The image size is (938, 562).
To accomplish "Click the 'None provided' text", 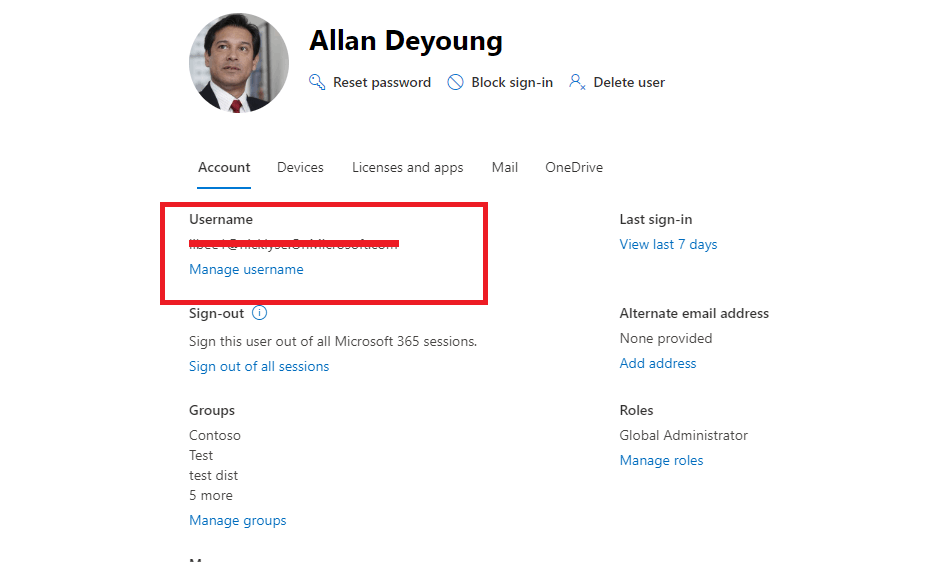I will point(666,338).
